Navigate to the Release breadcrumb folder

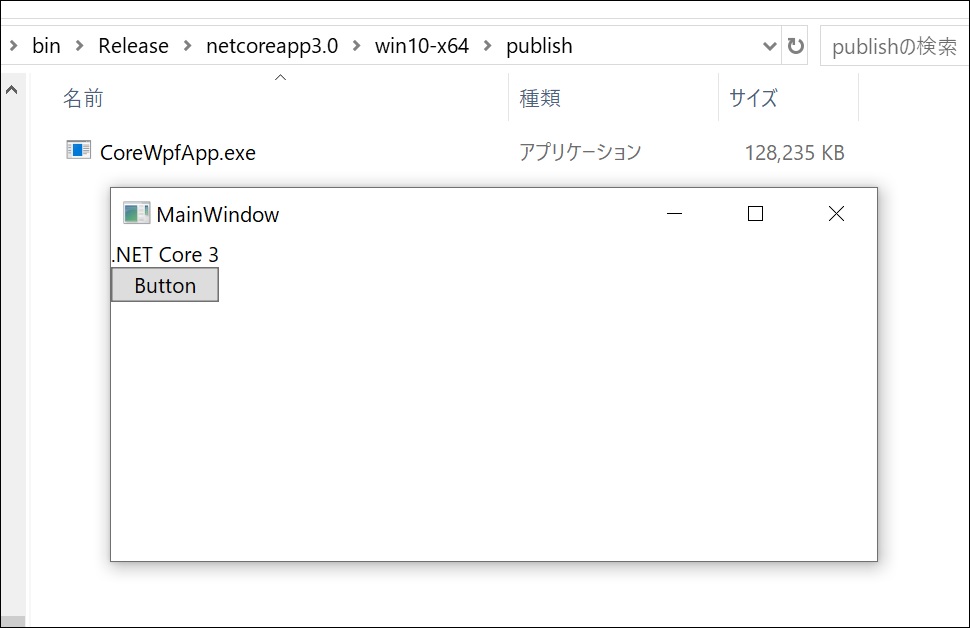tap(133, 46)
